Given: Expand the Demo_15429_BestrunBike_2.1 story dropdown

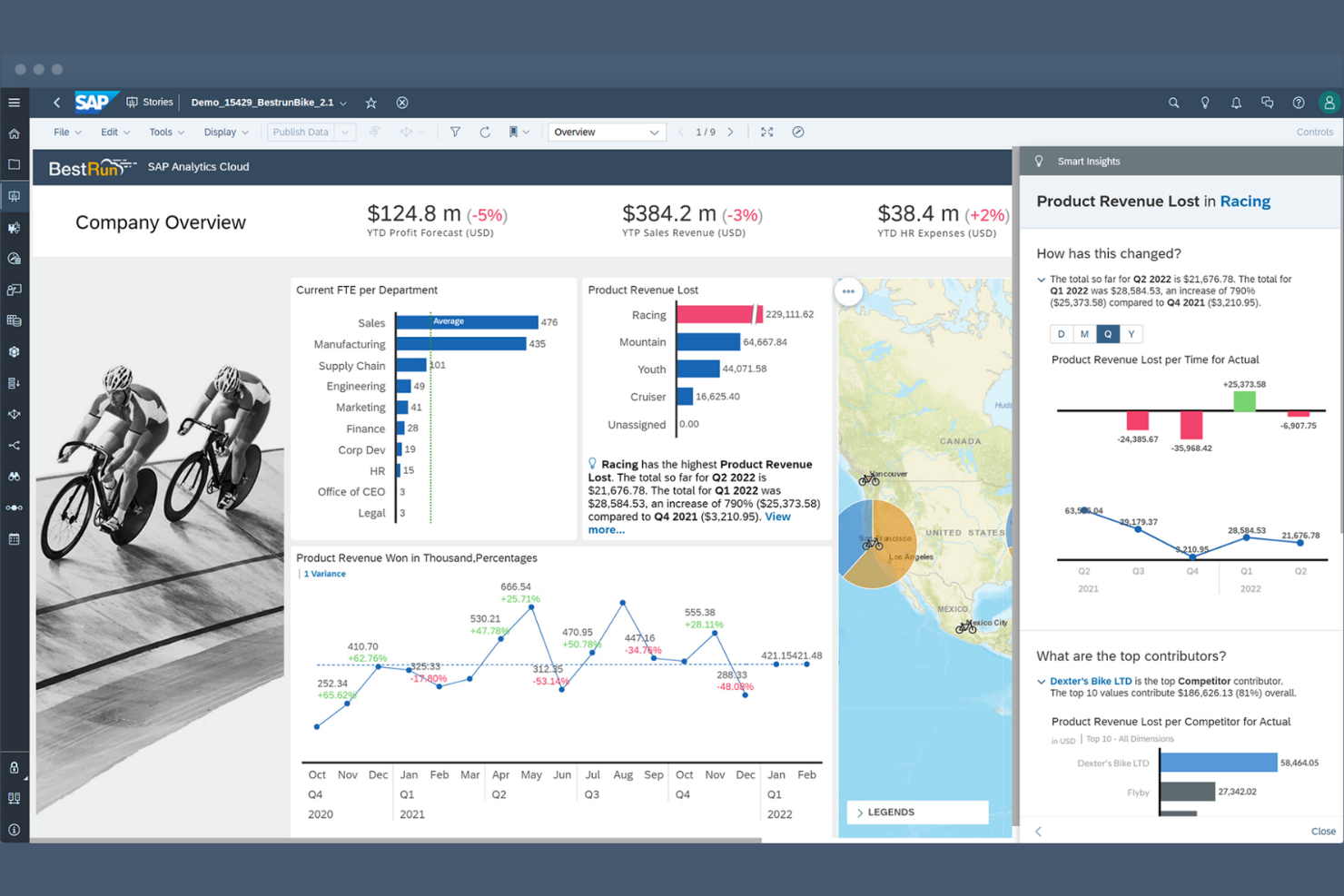Looking at the screenshot, I should pos(343,103).
